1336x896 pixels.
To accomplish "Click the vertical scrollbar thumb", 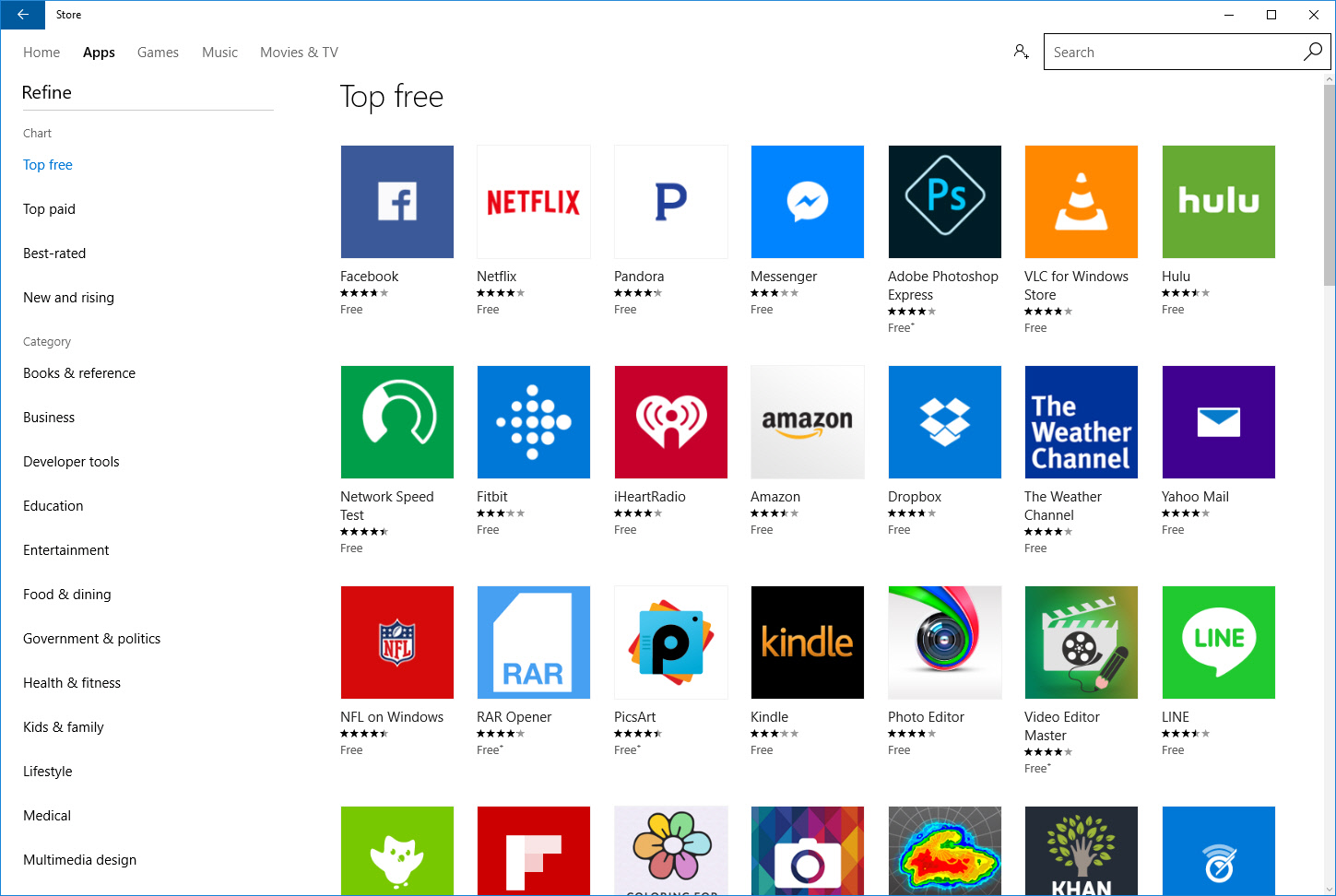I will click(x=1329, y=184).
